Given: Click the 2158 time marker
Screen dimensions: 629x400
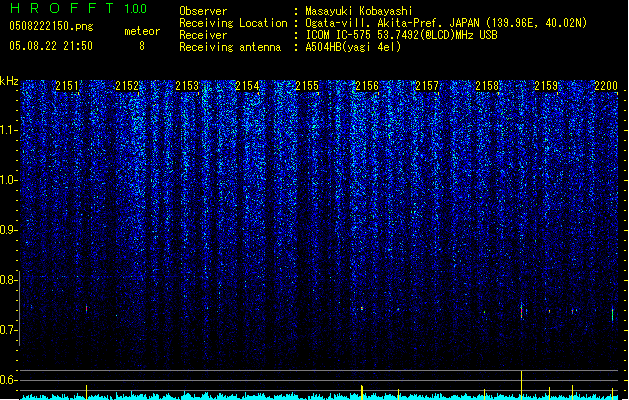Looking at the screenshot, I should tap(487, 85).
